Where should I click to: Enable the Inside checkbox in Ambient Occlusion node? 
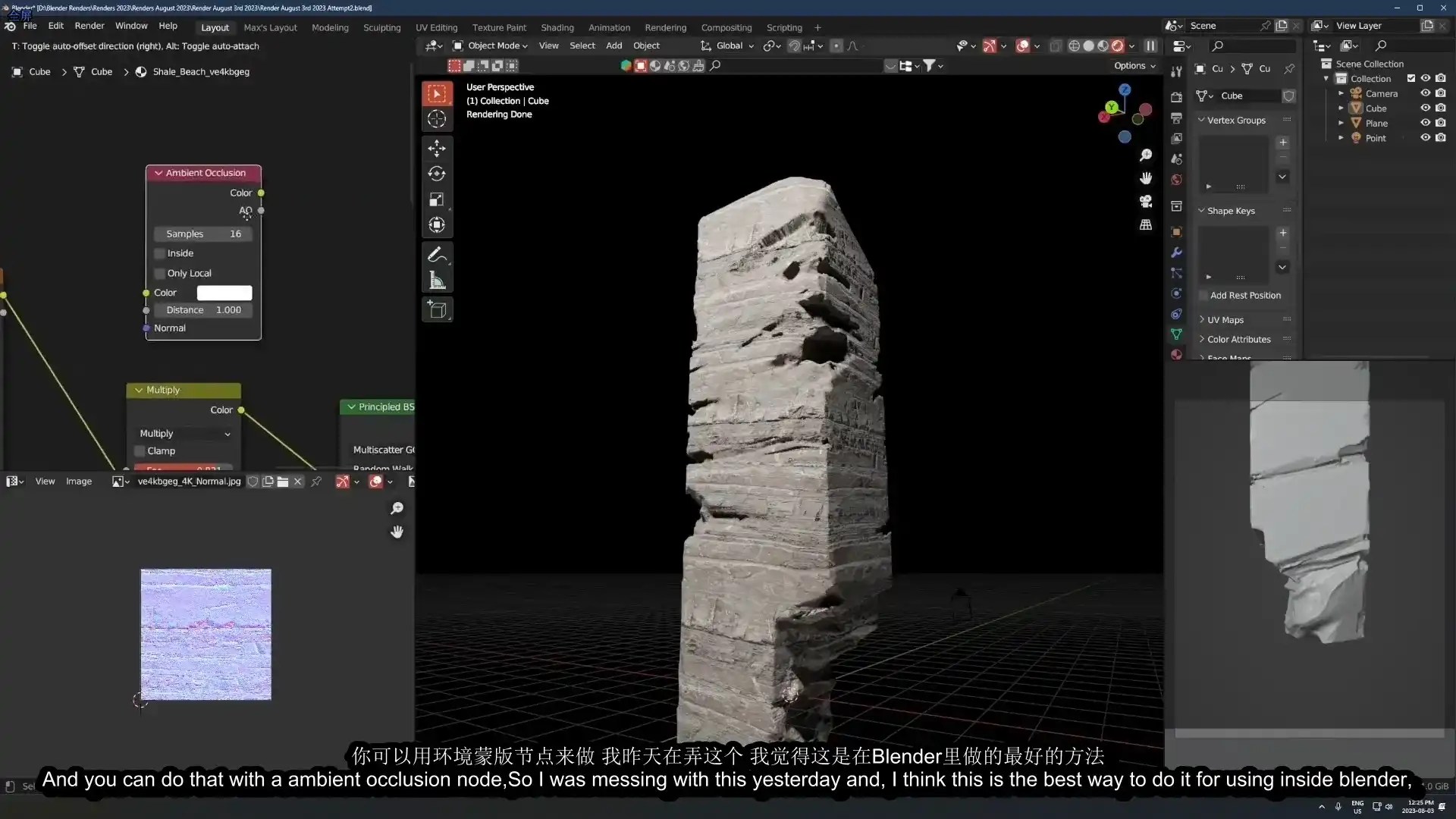pos(158,253)
